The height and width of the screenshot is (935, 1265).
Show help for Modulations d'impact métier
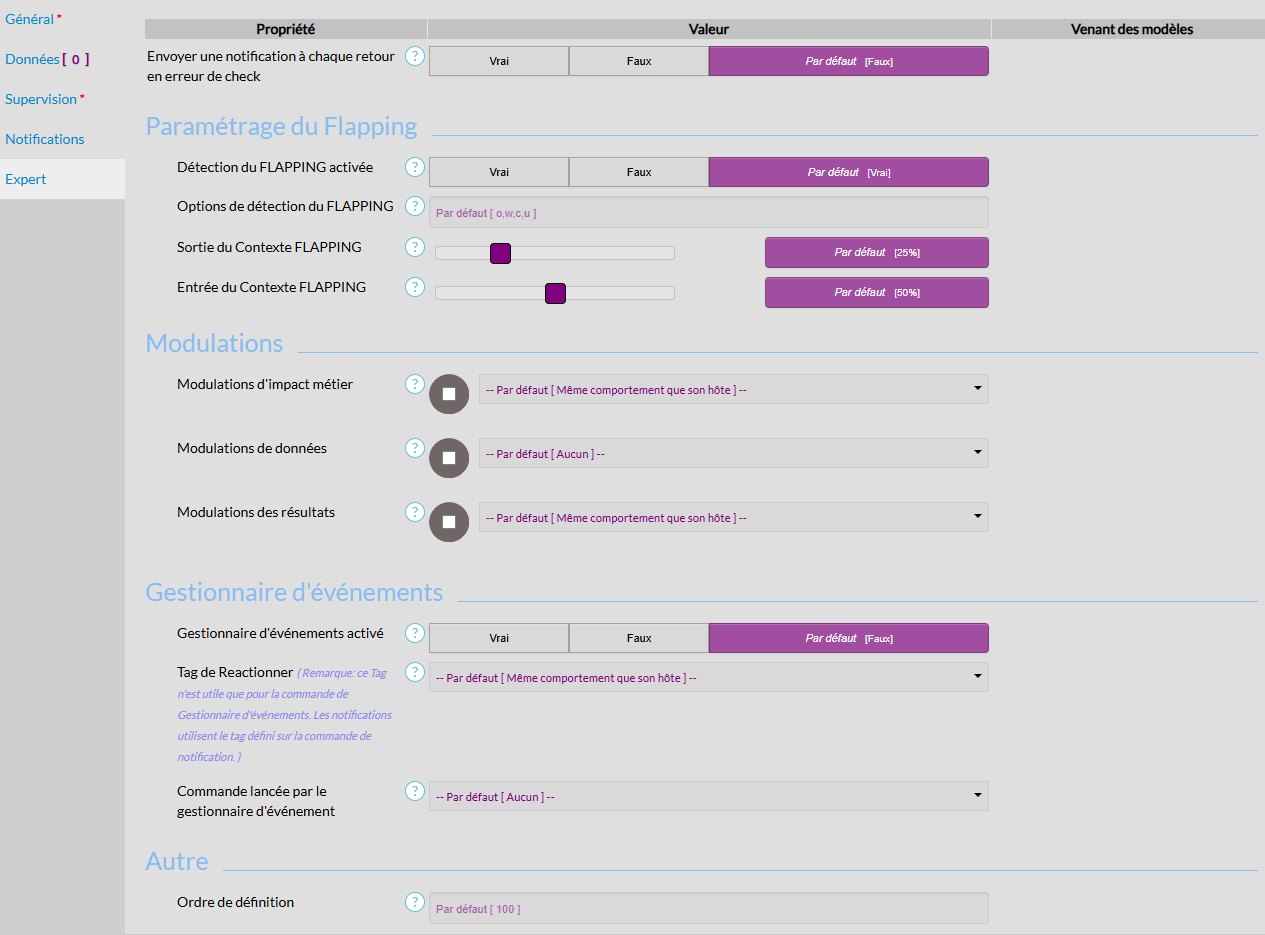click(x=415, y=385)
